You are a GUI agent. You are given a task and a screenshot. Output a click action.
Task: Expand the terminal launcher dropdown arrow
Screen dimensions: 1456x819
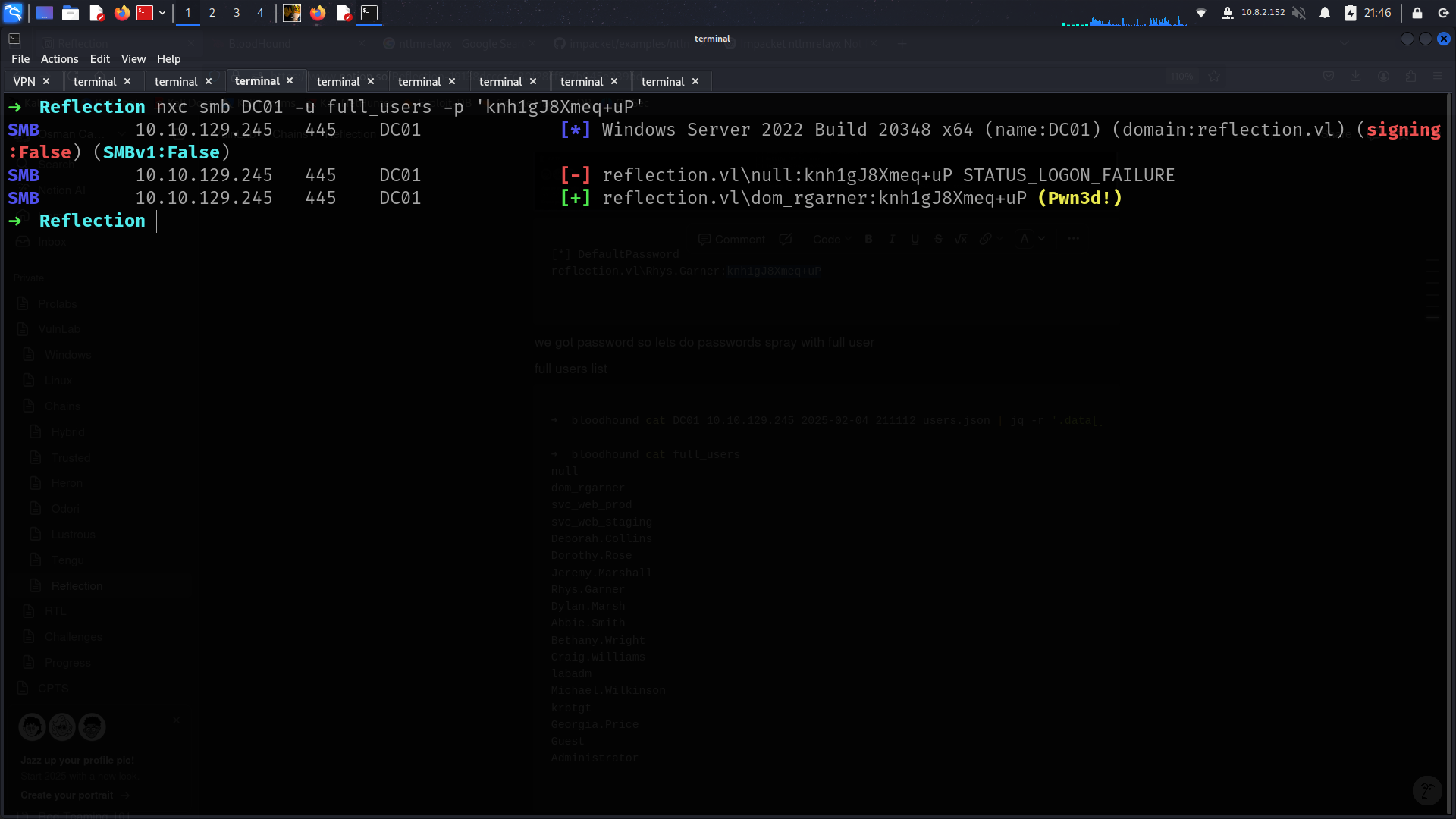162,13
